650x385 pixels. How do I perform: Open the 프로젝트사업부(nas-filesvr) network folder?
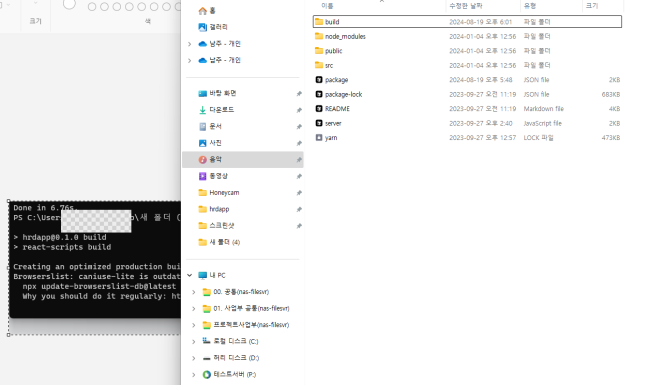251,325
